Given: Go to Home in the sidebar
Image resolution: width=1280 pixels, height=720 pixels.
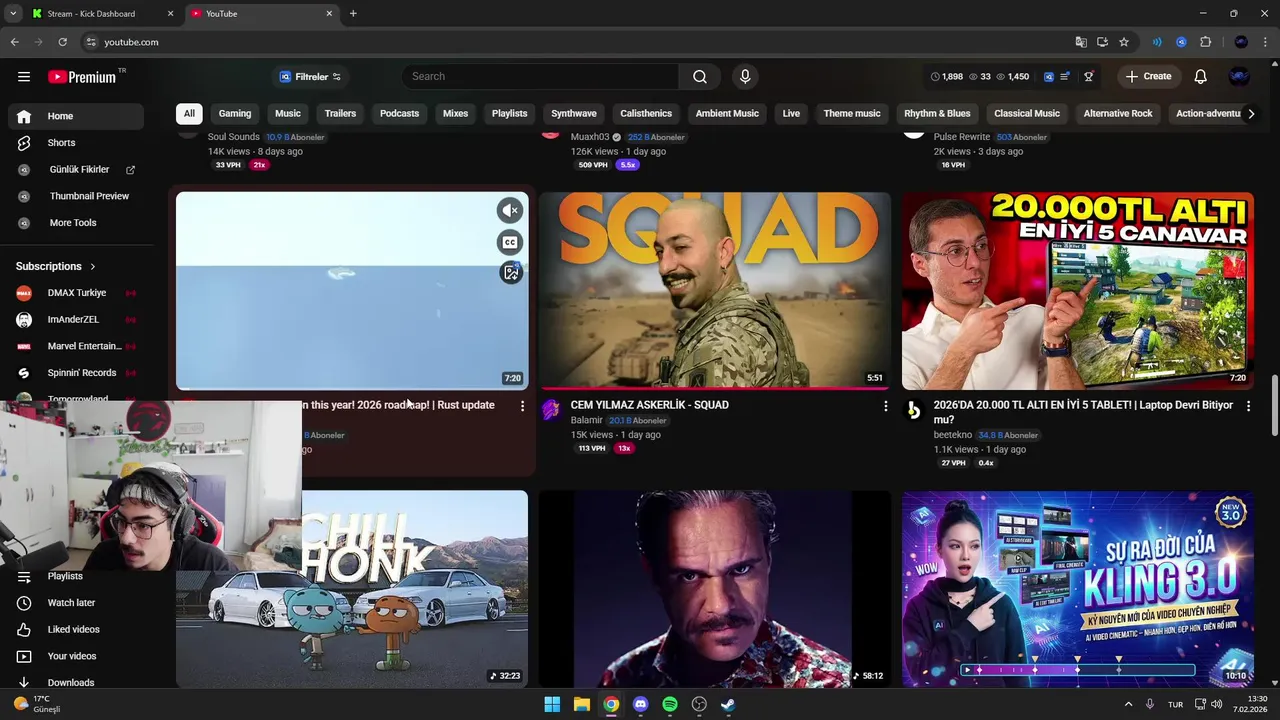Looking at the screenshot, I should [78, 116].
